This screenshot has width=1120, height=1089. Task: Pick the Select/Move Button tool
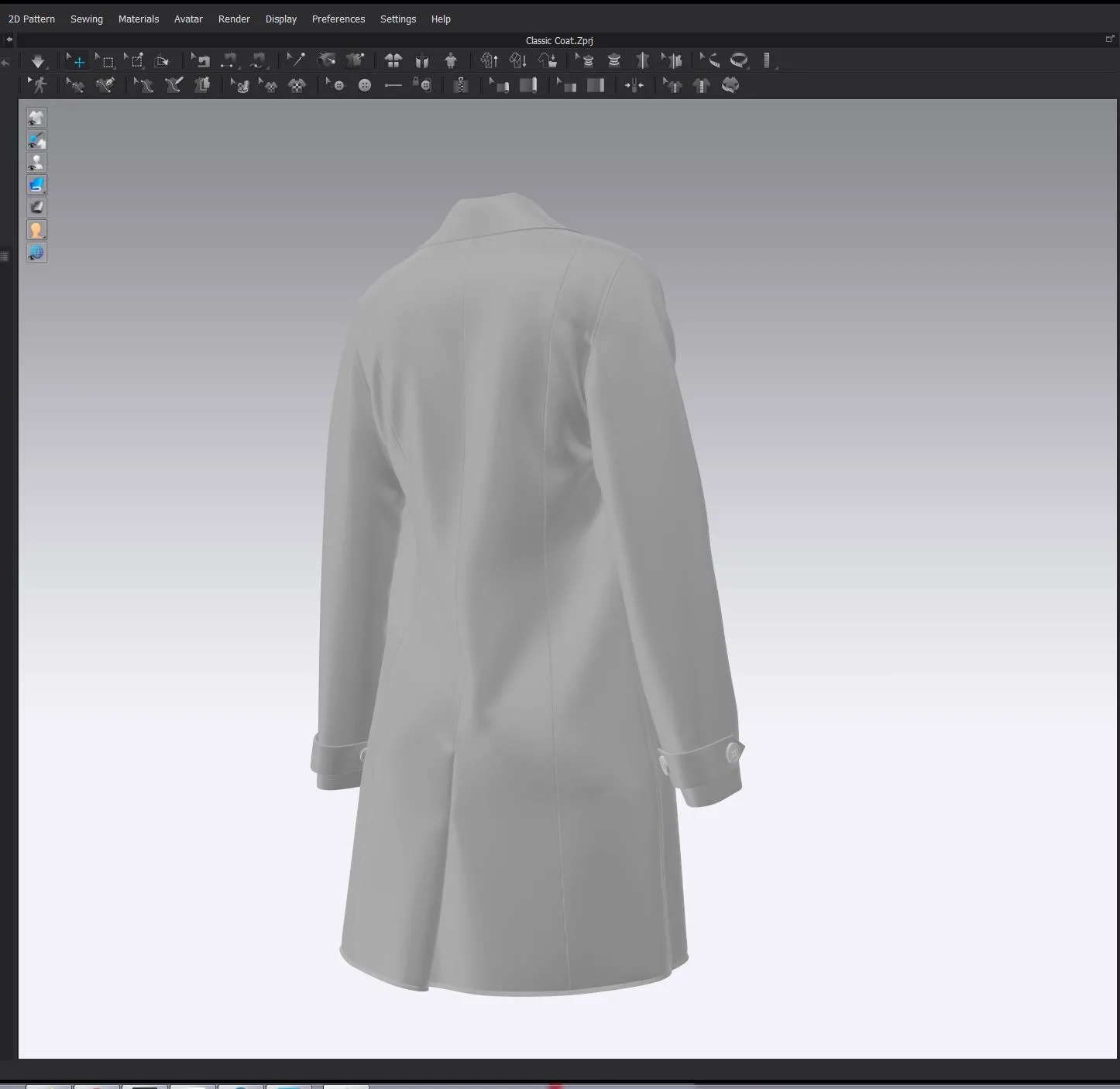(x=335, y=85)
